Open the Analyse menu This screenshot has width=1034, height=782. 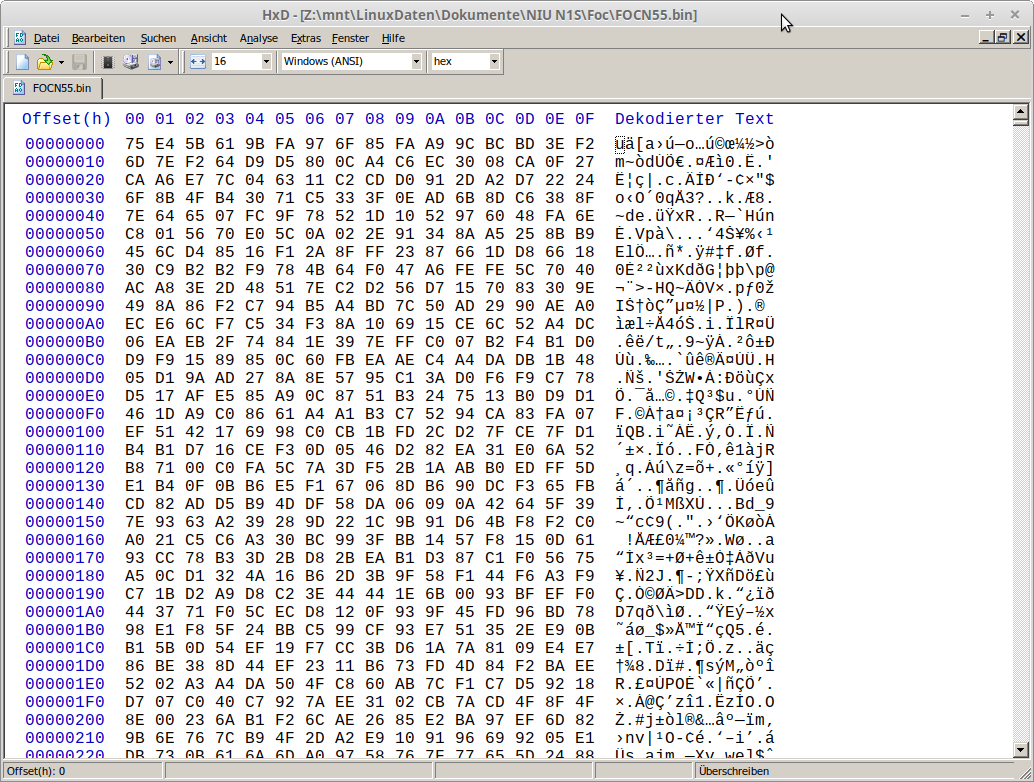[259, 38]
